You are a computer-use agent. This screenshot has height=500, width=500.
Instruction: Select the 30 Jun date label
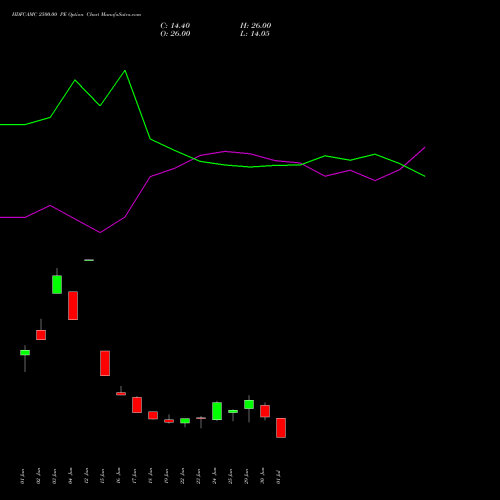262,477
